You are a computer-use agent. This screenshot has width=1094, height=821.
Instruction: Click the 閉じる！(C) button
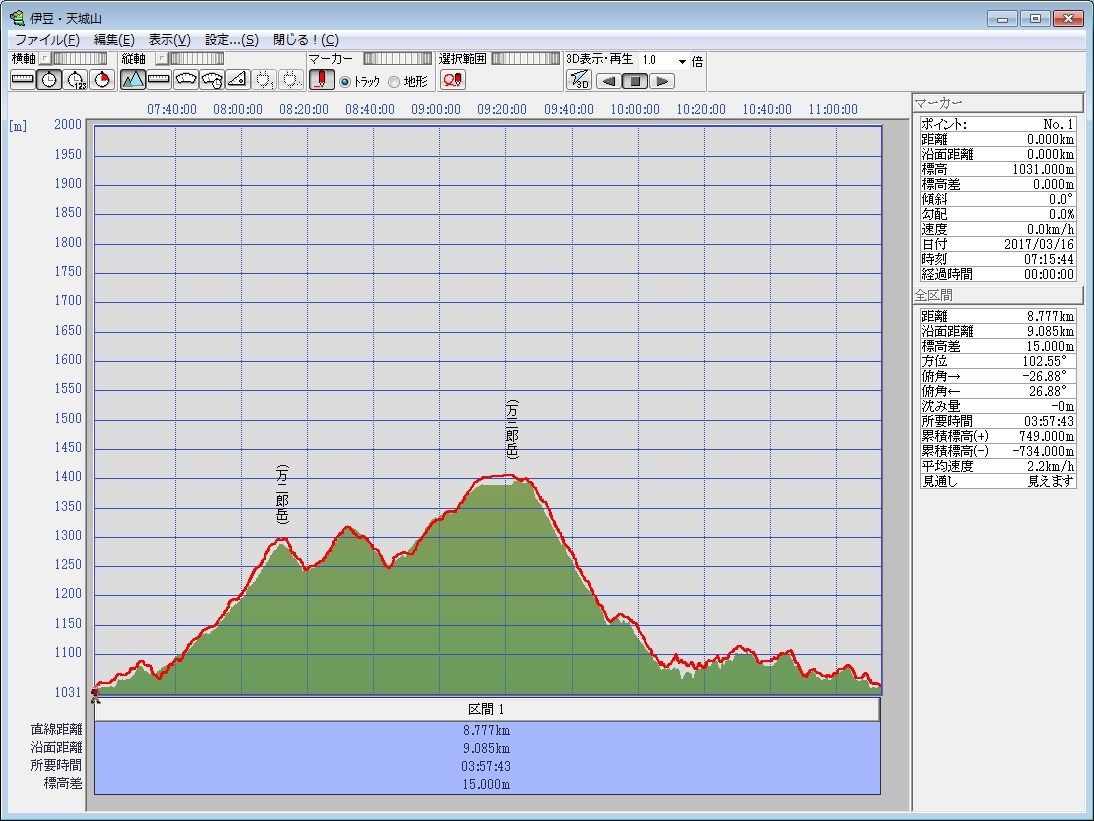pyautogui.click(x=306, y=40)
